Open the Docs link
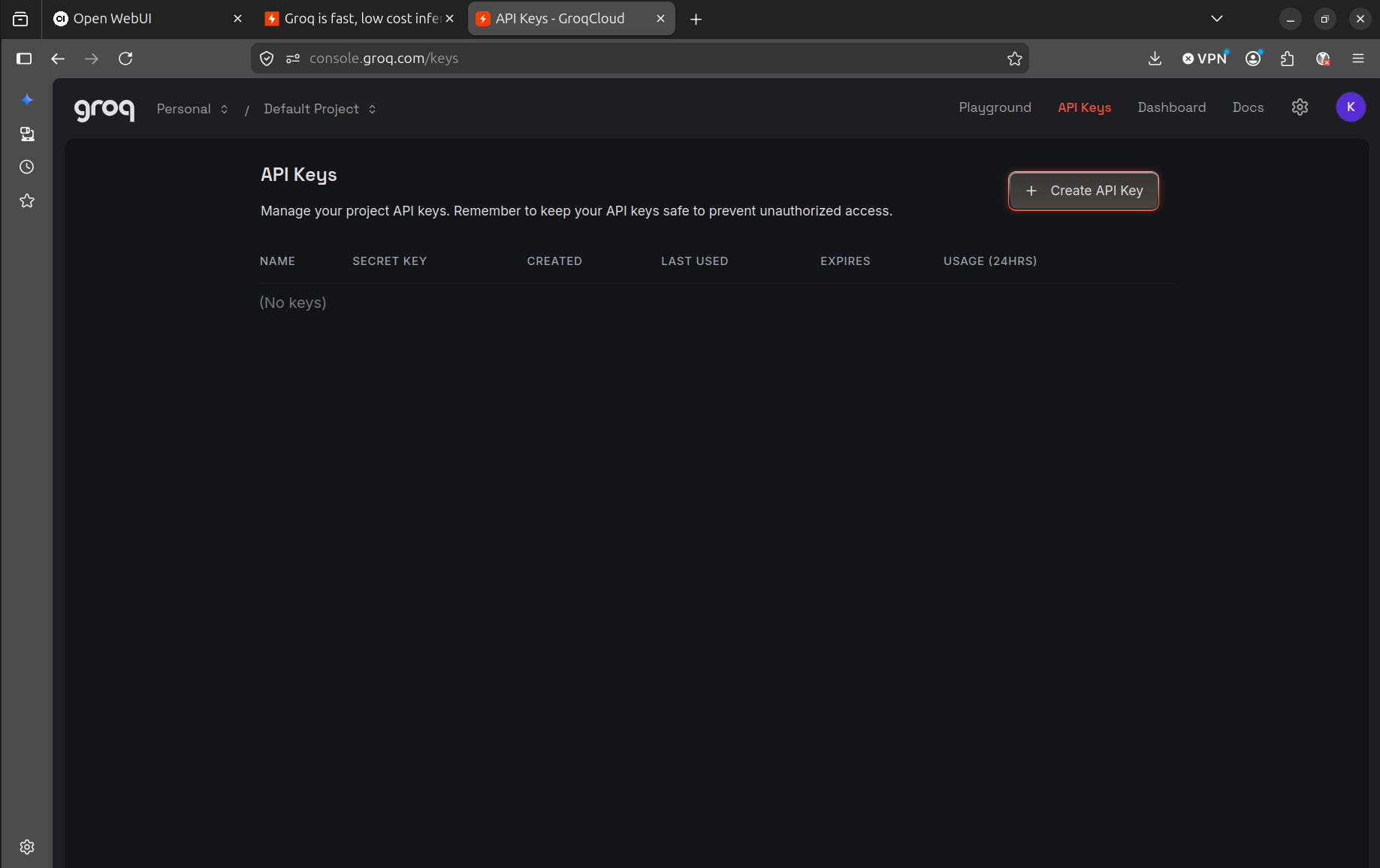This screenshot has width=1380, height=868. pyautogui.click(x=1248, y=107)
